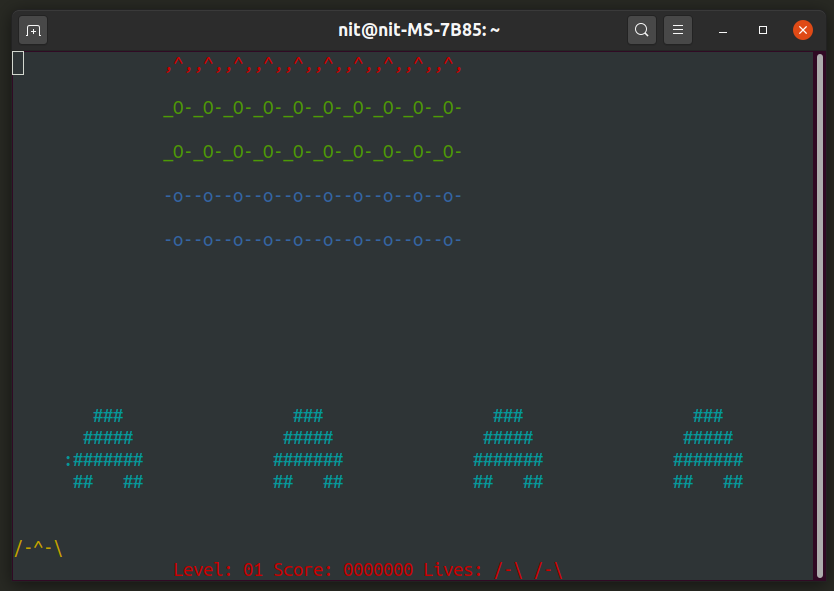Click the yellow player ship /-^-\
834x591 pixels.
point(38,548)
